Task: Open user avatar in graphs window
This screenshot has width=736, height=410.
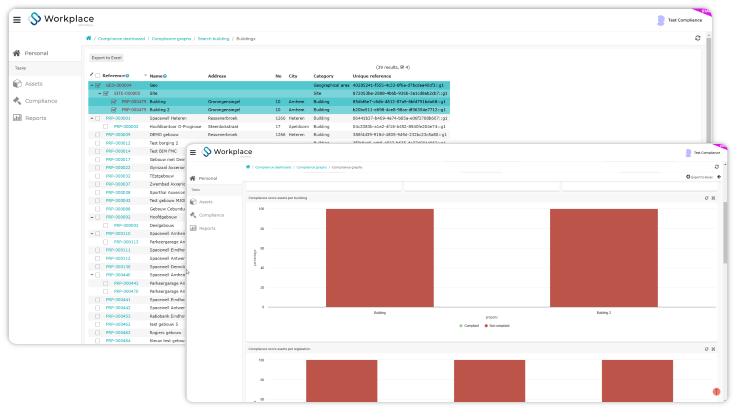Action: [688, 153]
